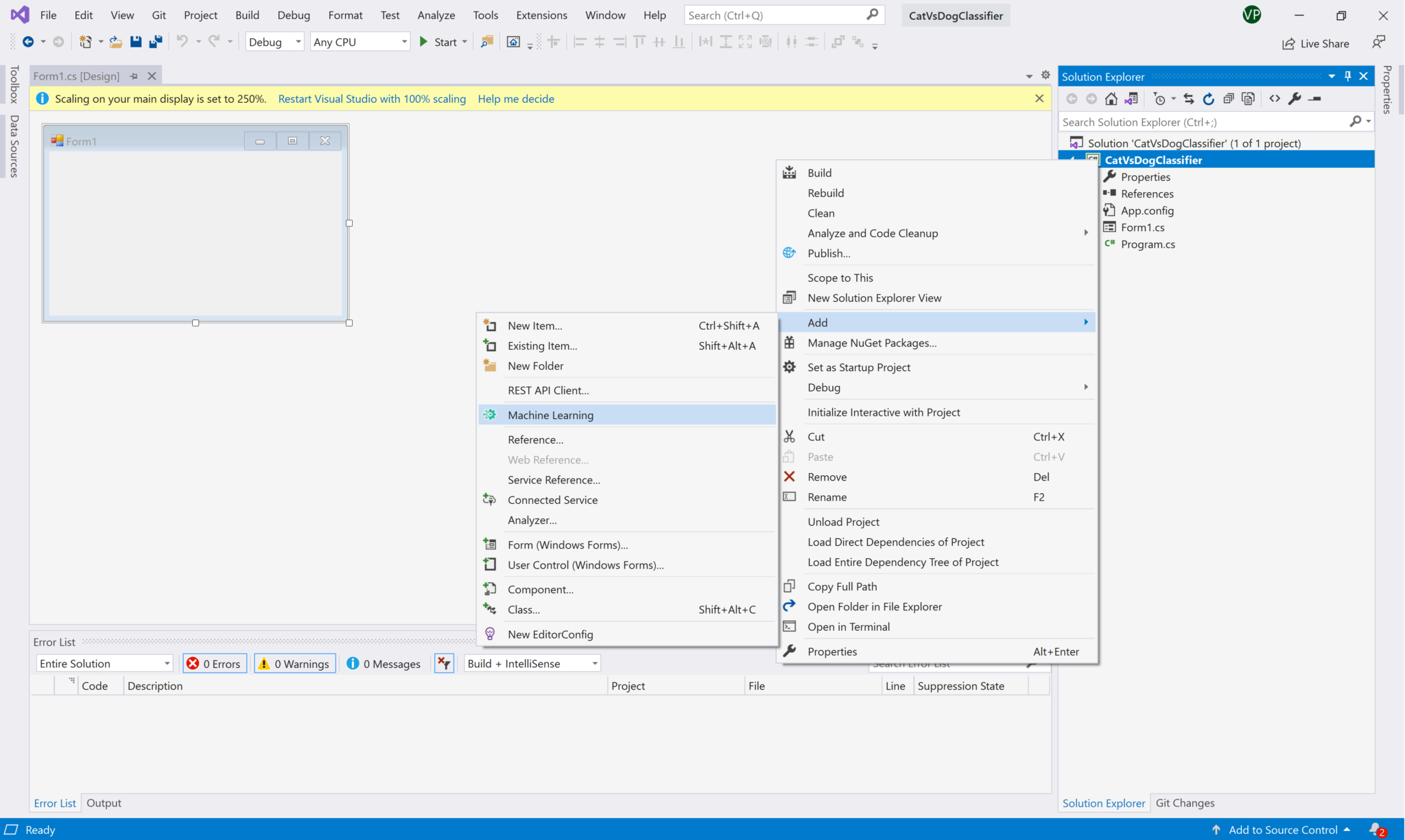Click the Preview Selected Items icon
This screenshot has height=840, width=1405.
[x=1314, y=99]
